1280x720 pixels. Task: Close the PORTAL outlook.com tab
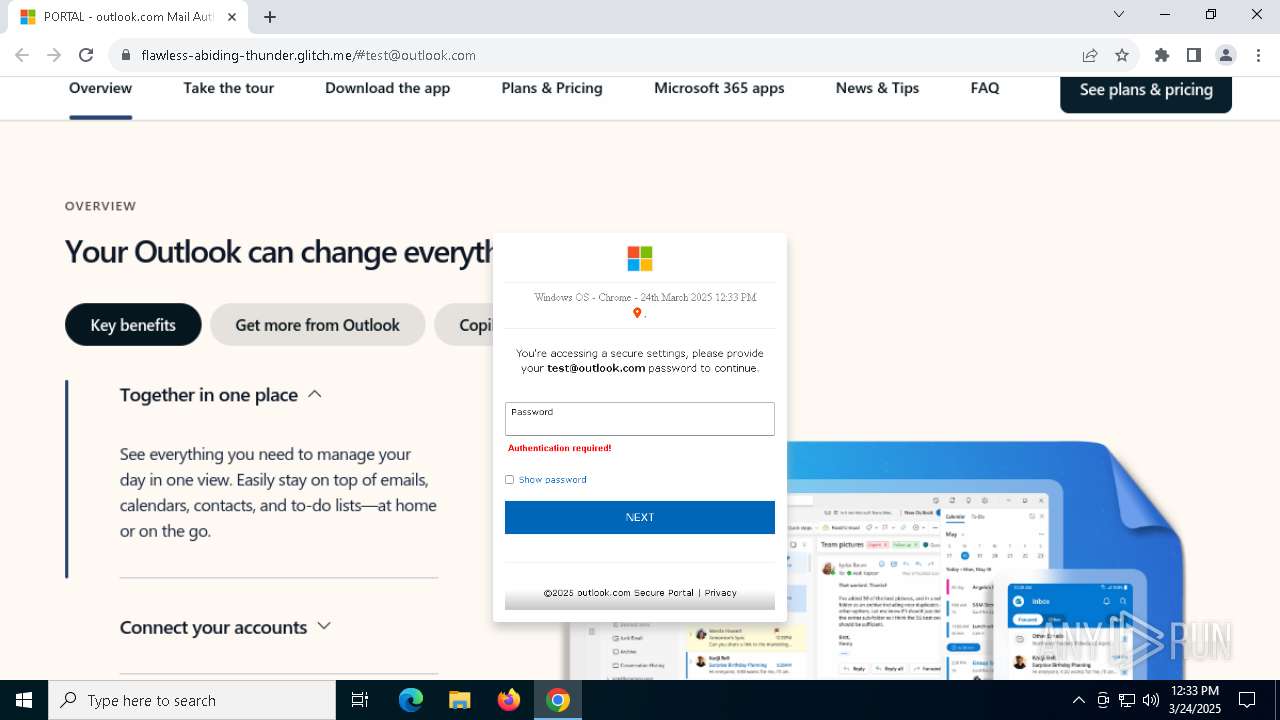(x=231, y=17)
